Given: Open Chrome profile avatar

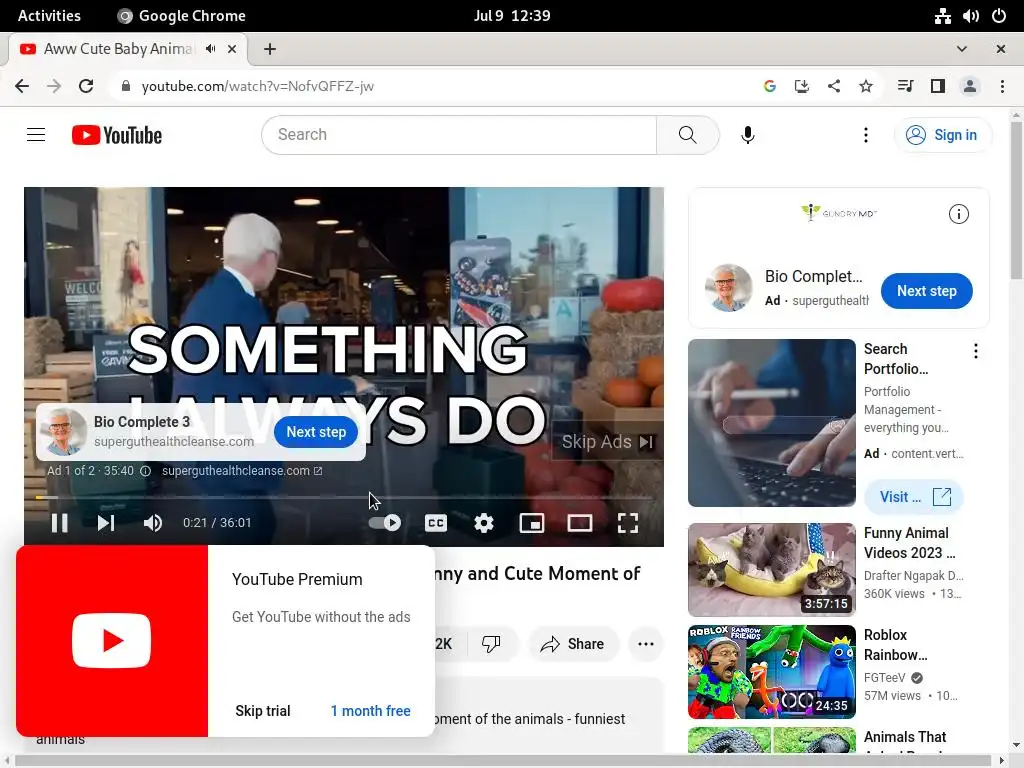Looking at the screenshot, I should [970, 86].
